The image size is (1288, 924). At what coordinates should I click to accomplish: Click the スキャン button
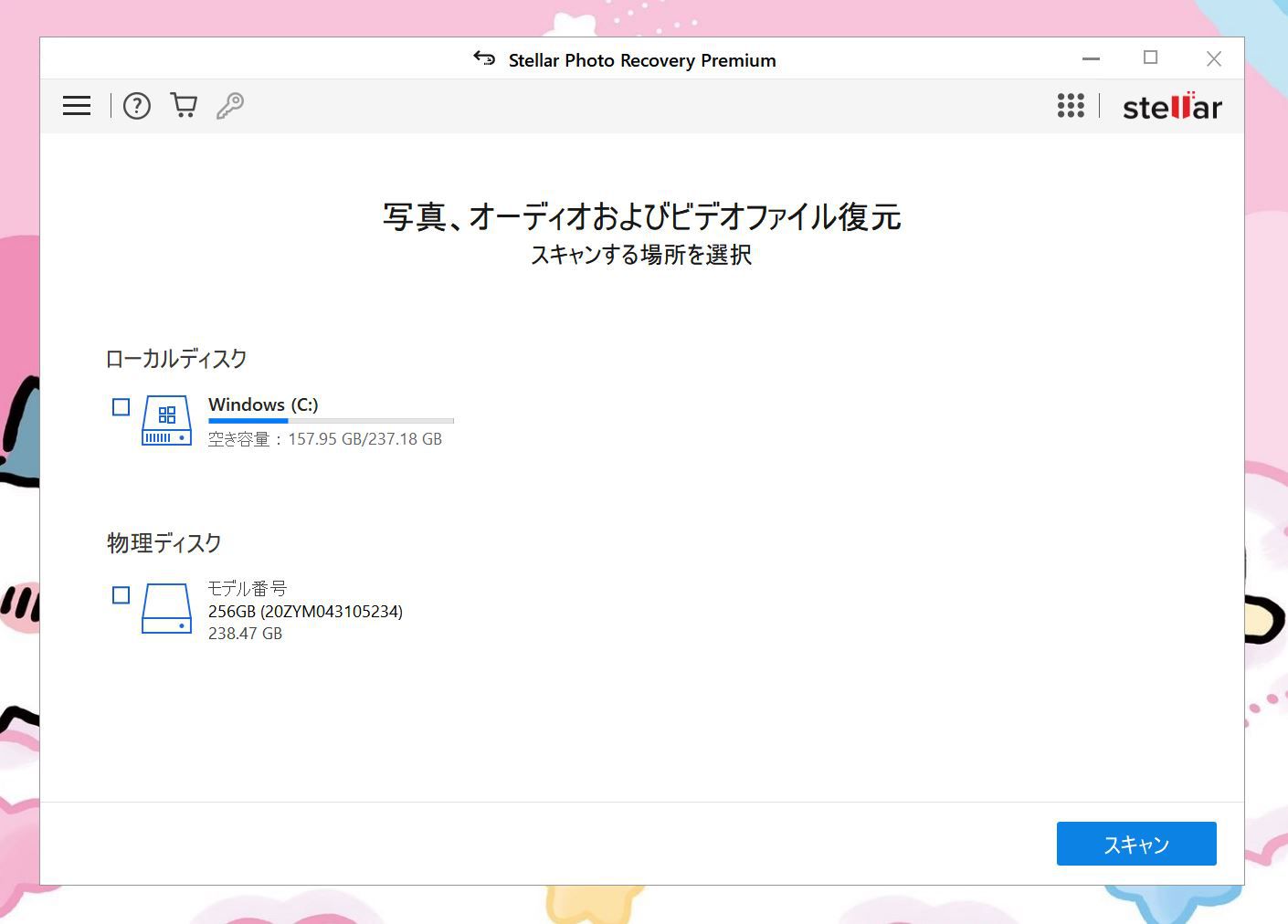(x=1136, y=844)
